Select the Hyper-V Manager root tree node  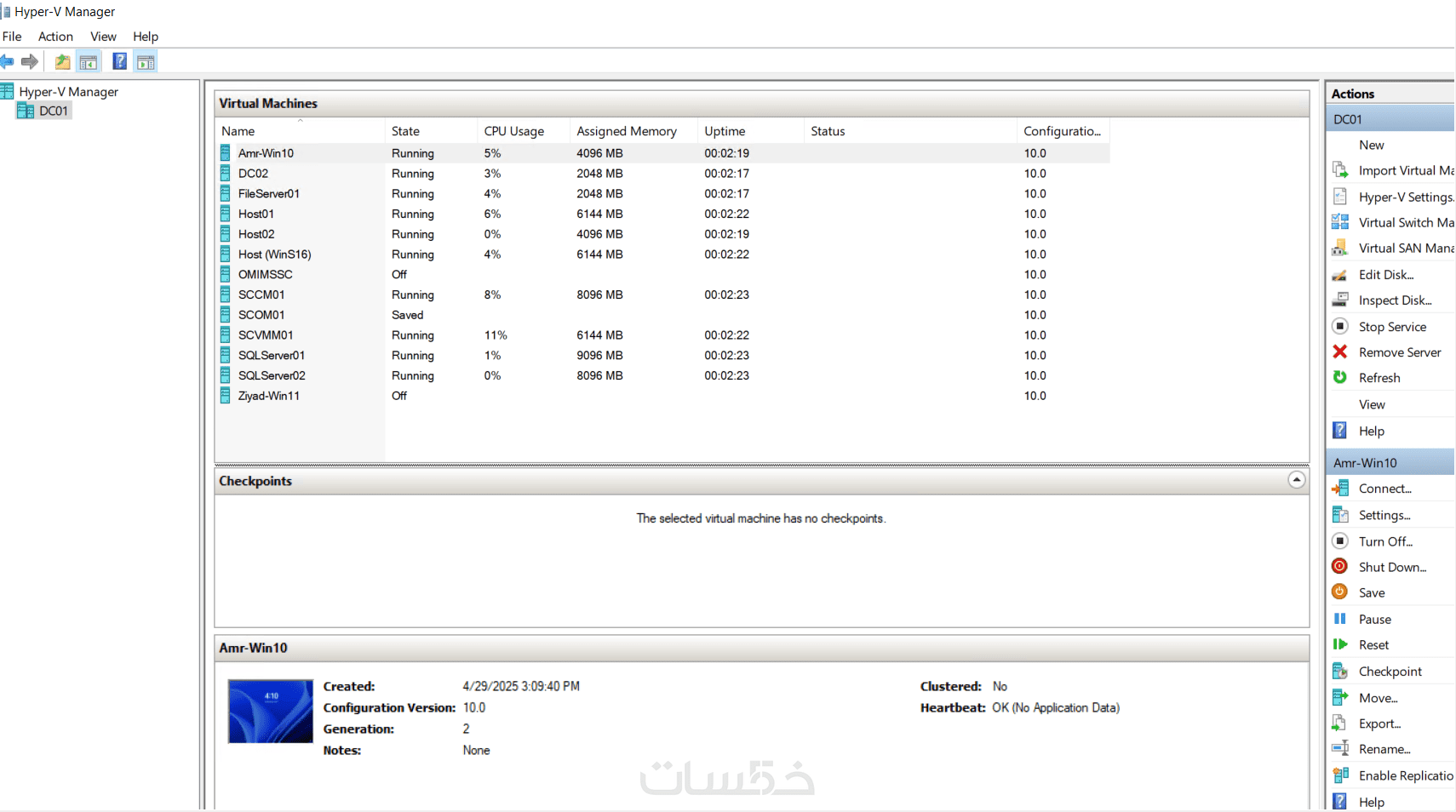(68, 92)
